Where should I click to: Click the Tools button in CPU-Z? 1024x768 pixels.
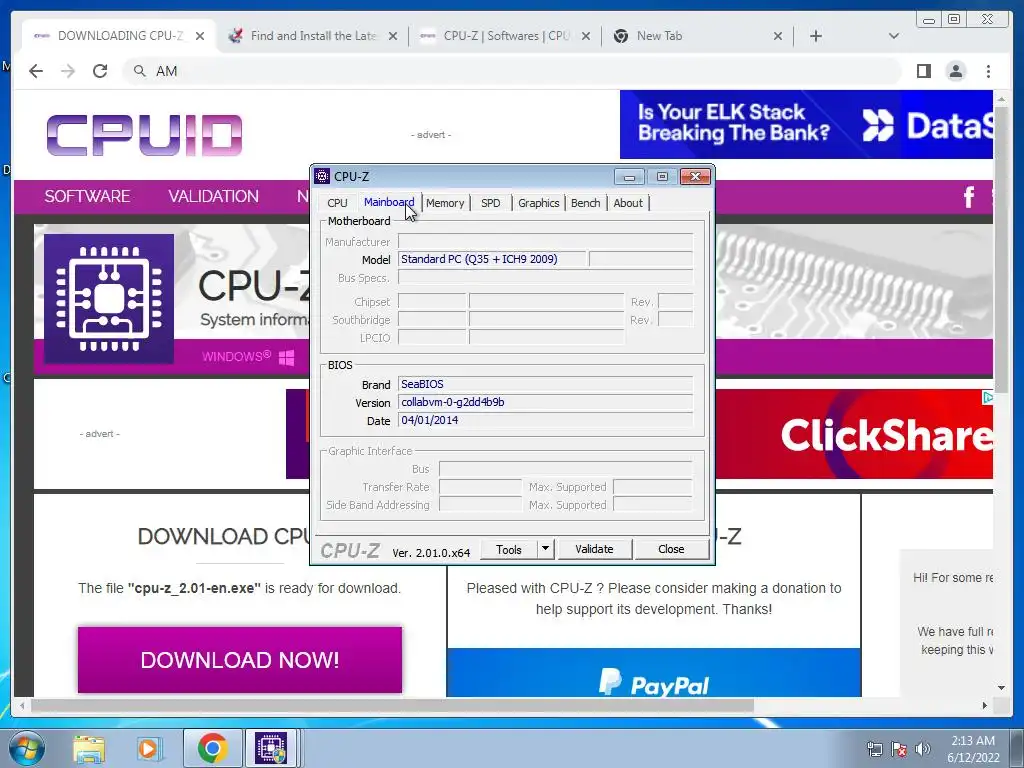click(x=509, y=549)
